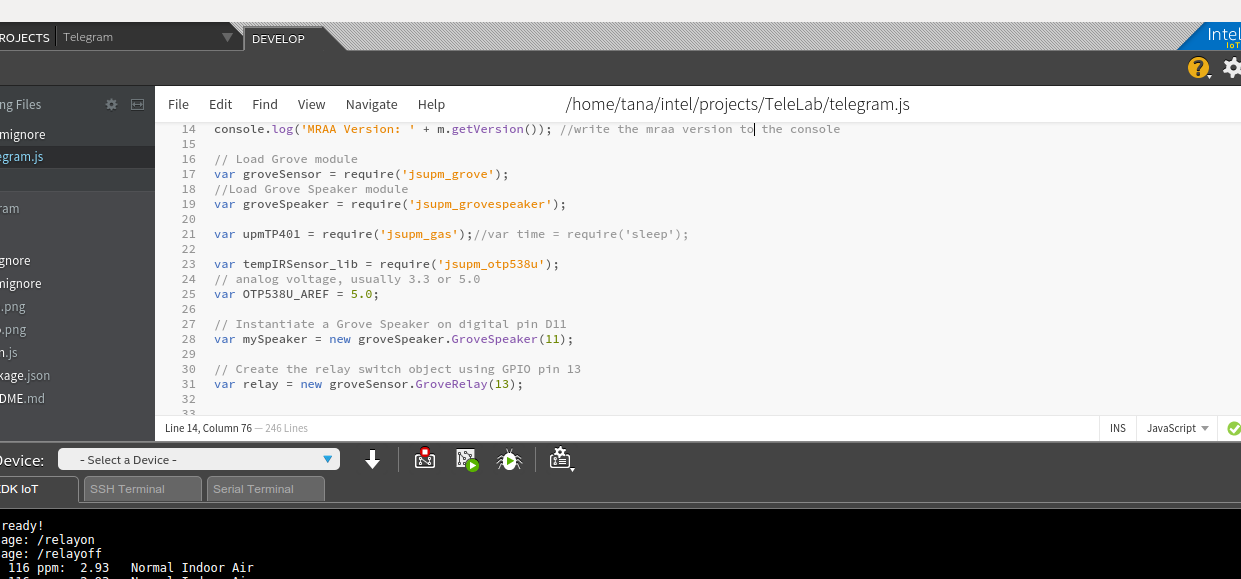
Task: Click the 'ready!' console output line
Action: pyautogui.click(x=22, y=526)
